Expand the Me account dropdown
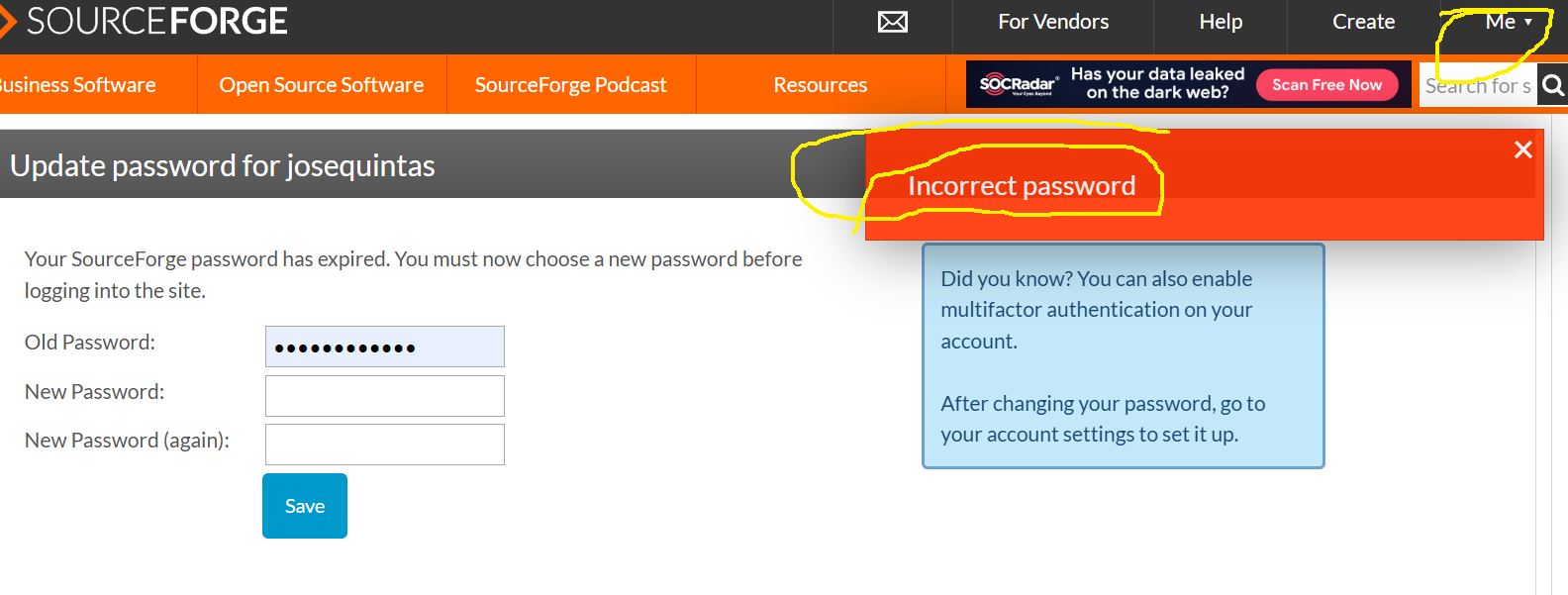The image size is (1568, 595). point(1508,22)
